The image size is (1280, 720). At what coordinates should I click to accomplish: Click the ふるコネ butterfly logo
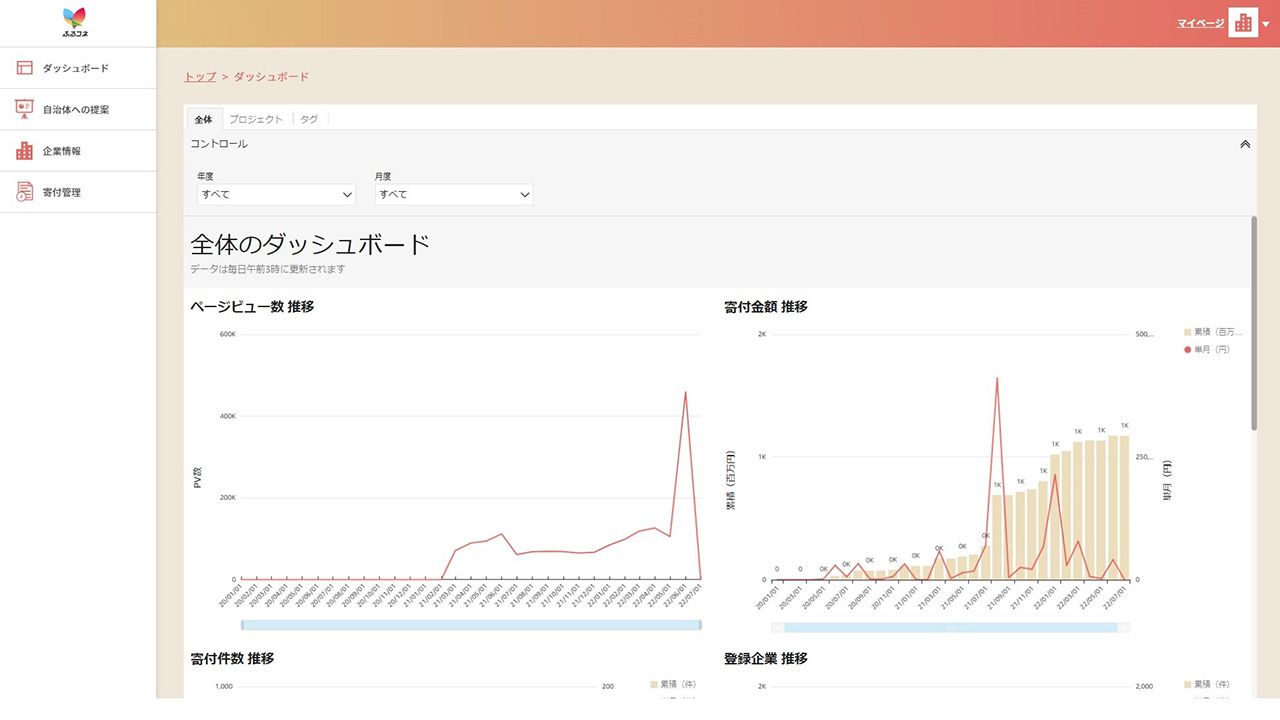(74, 22)
